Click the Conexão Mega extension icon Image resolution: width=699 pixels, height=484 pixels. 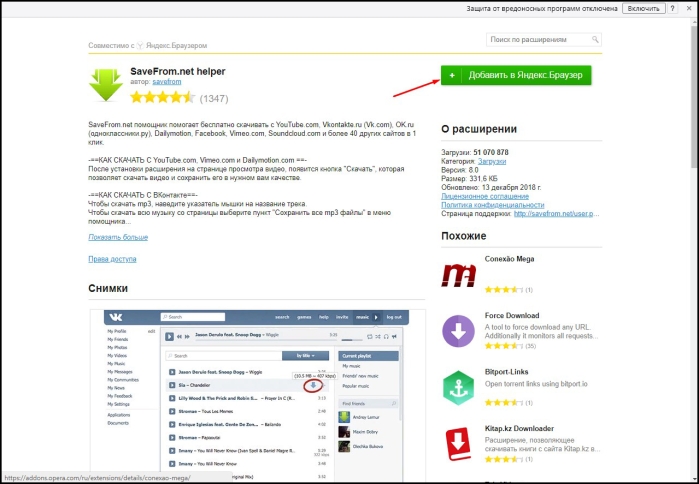pos(459,275)
